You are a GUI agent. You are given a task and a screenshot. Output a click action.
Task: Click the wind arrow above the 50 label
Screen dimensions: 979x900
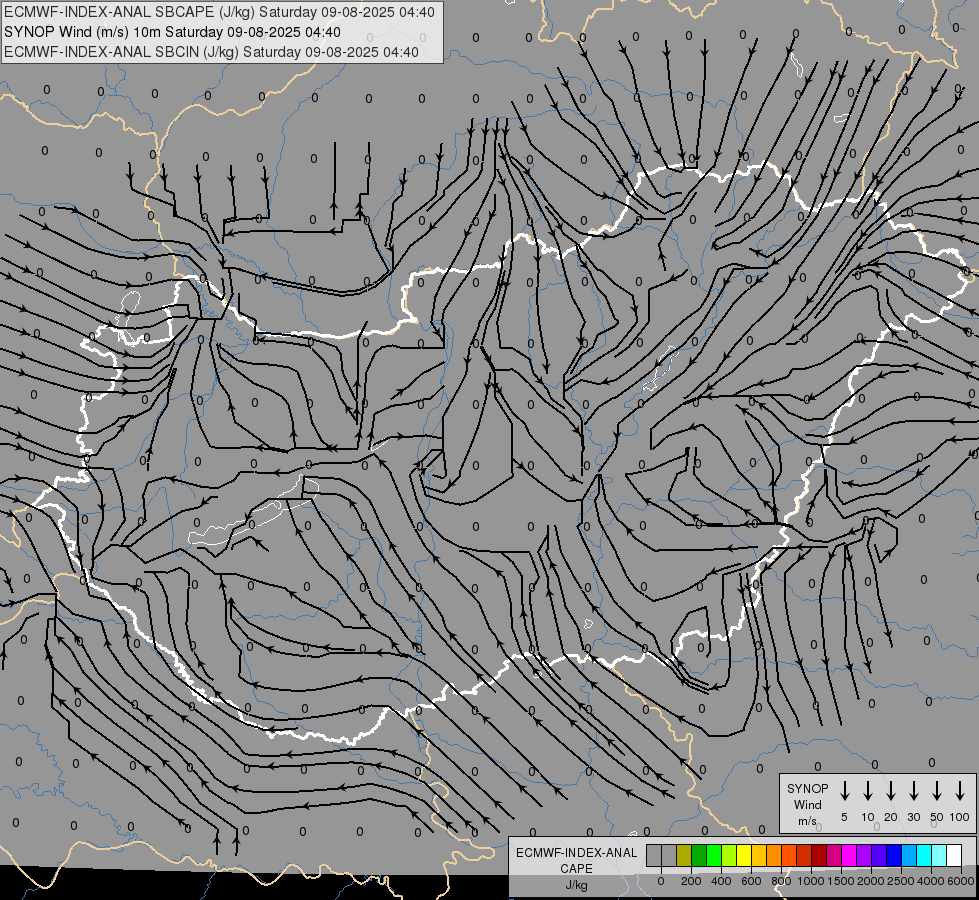click(937, 791)
